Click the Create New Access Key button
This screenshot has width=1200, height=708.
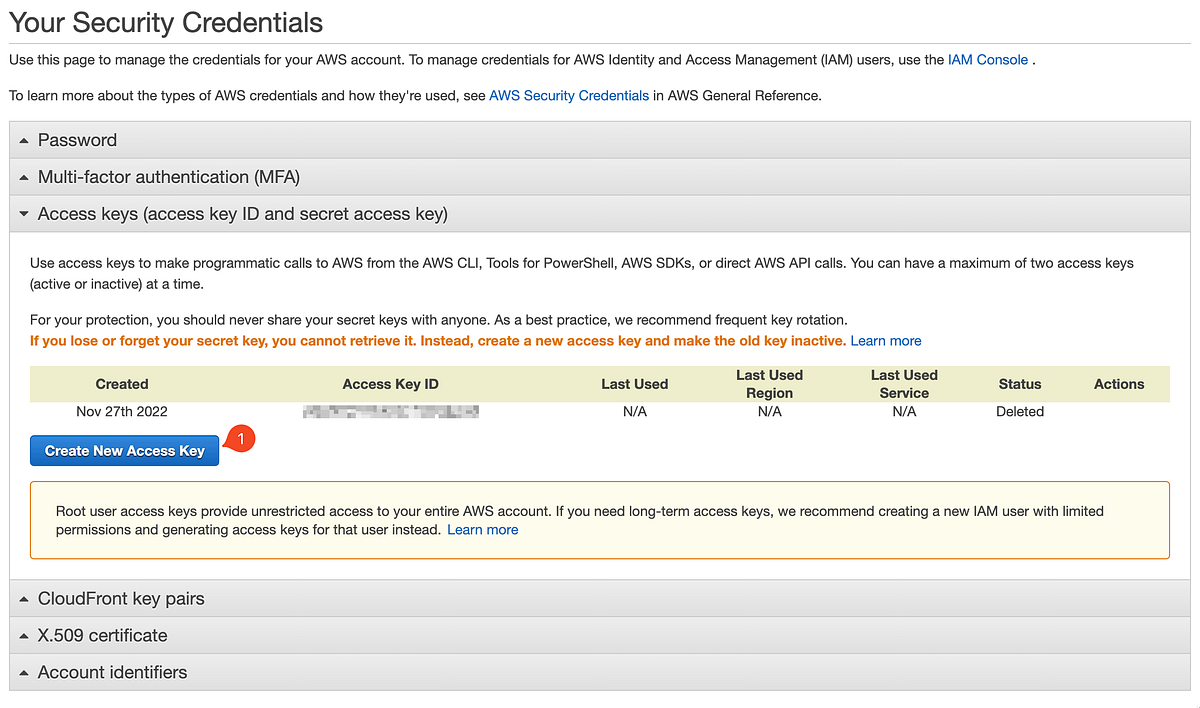[x=124, y=450]
